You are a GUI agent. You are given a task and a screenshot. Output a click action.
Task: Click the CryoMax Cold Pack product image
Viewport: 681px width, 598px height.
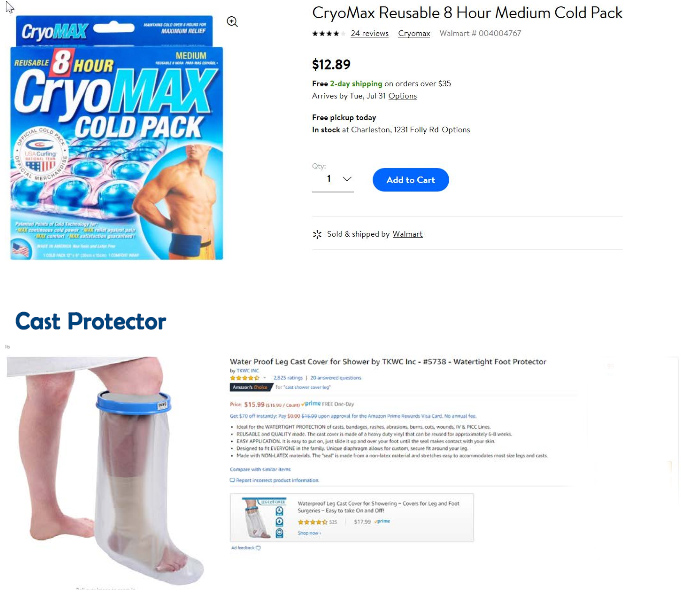tap(117, 138)
